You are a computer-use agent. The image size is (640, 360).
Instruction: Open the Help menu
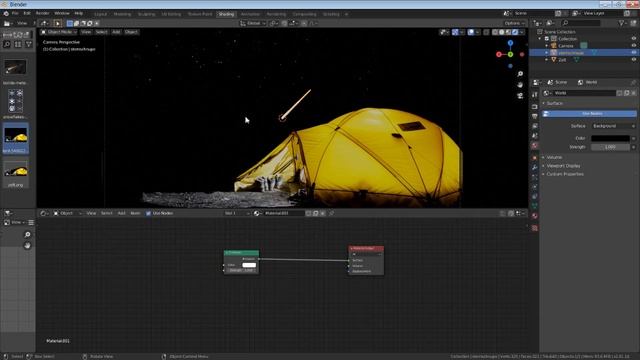[79, 13]
